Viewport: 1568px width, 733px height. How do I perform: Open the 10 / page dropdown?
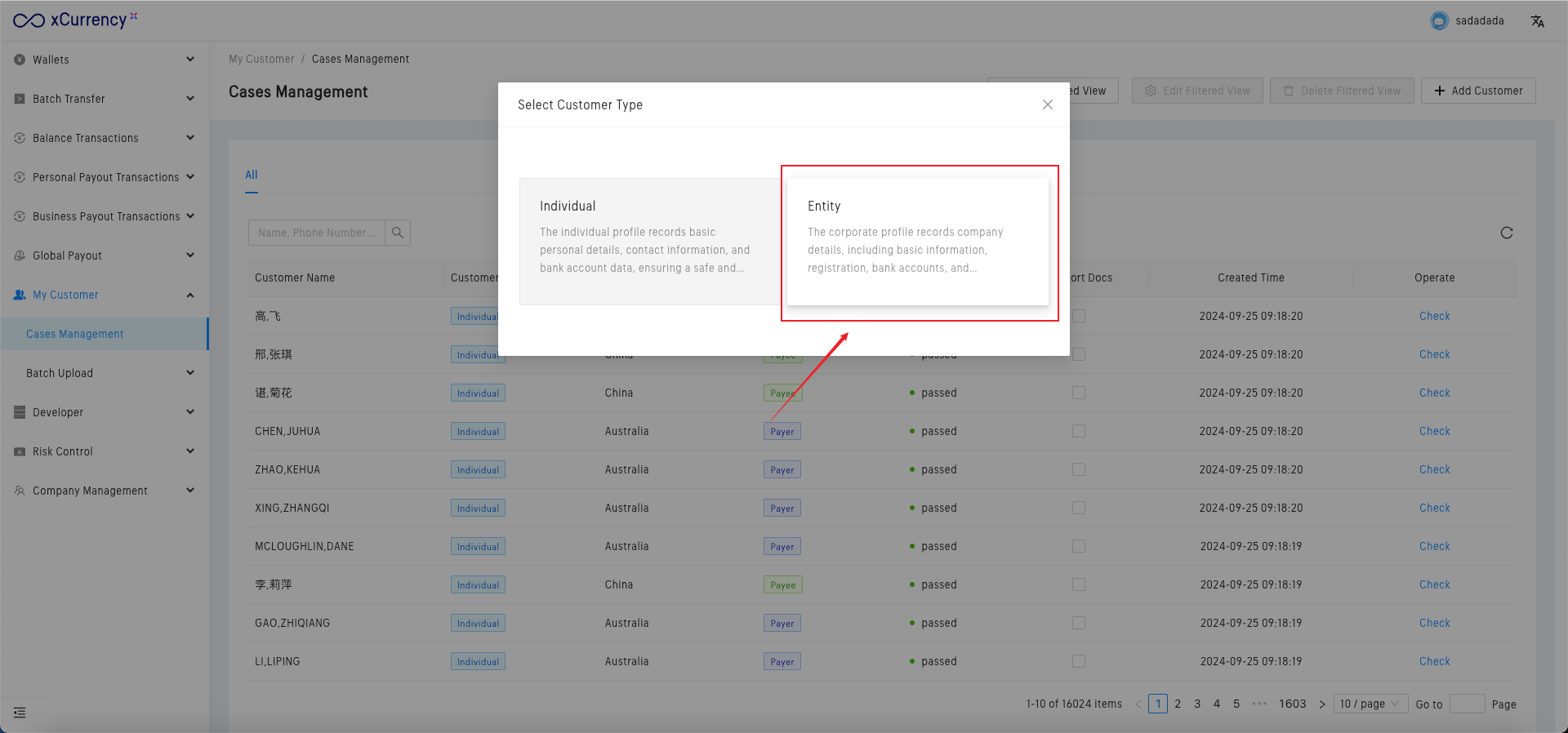click(x=1371, y=704)
